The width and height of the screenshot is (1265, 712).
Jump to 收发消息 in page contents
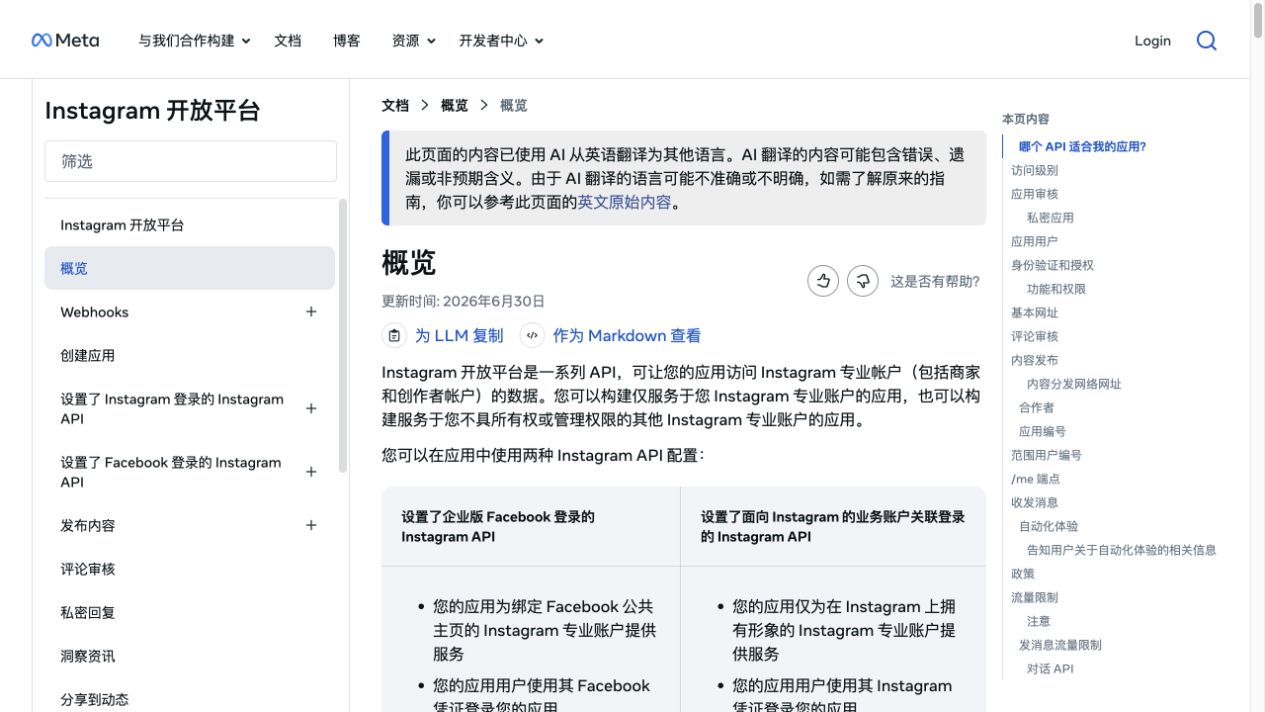[1034, 503]
